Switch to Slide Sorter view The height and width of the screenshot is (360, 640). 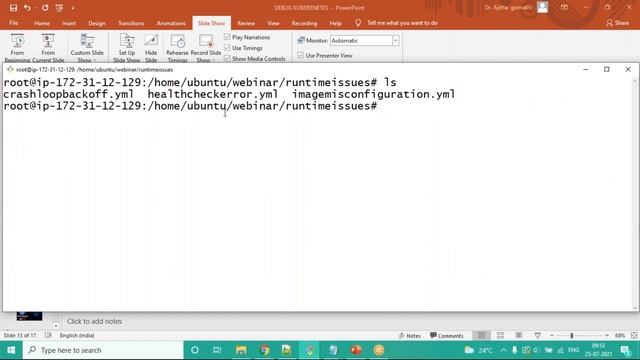pos(500,336)
